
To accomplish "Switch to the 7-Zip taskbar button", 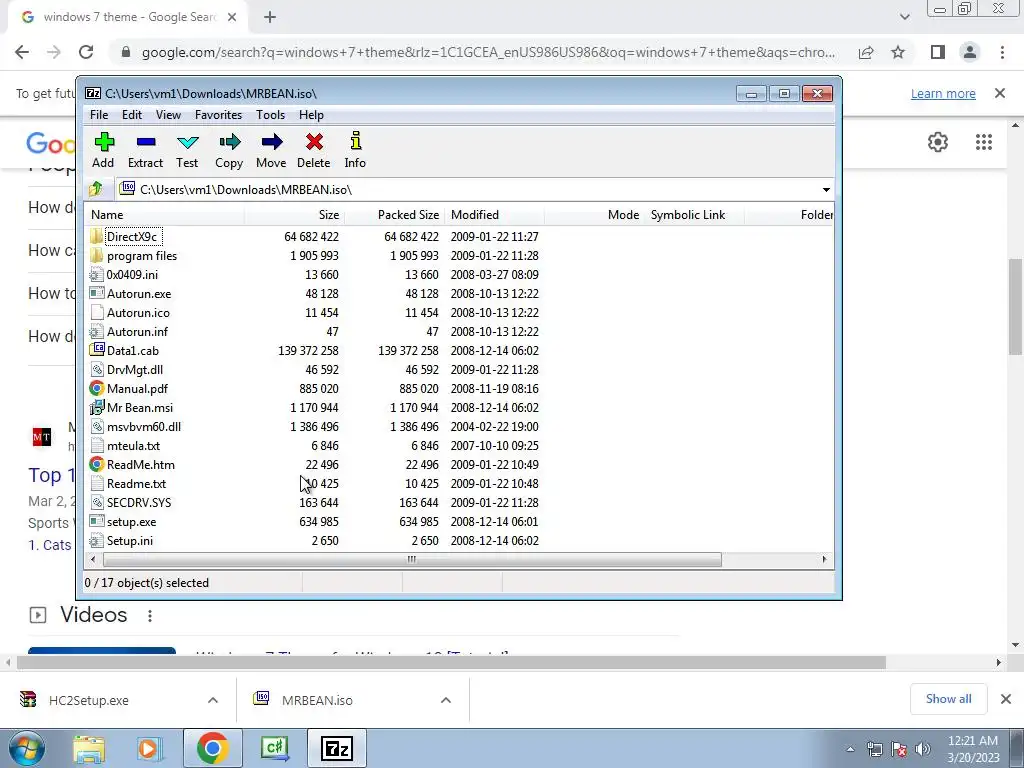I will [x=337, y=748].
